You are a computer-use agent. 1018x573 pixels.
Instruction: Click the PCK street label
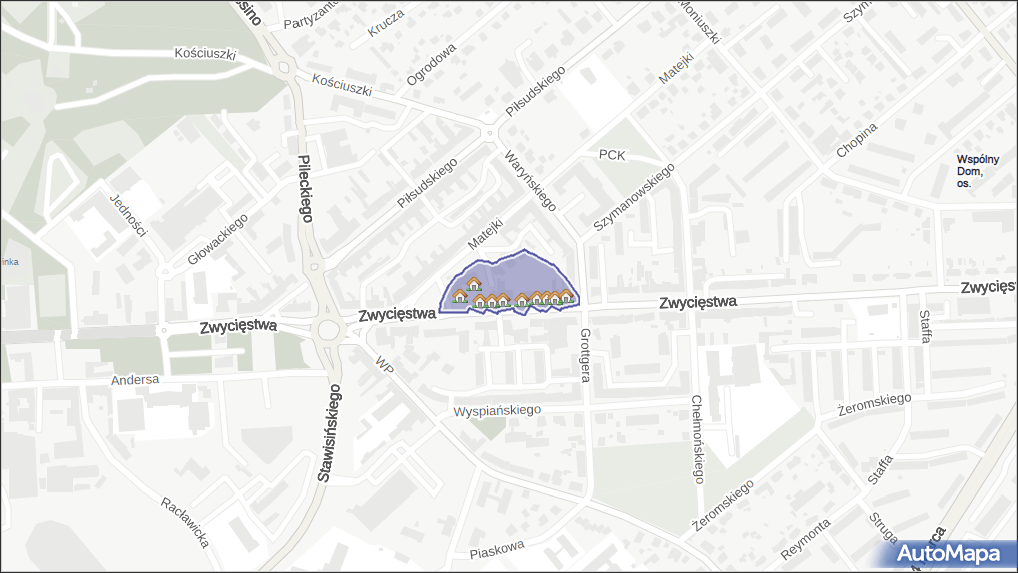[x=611, y=154]
